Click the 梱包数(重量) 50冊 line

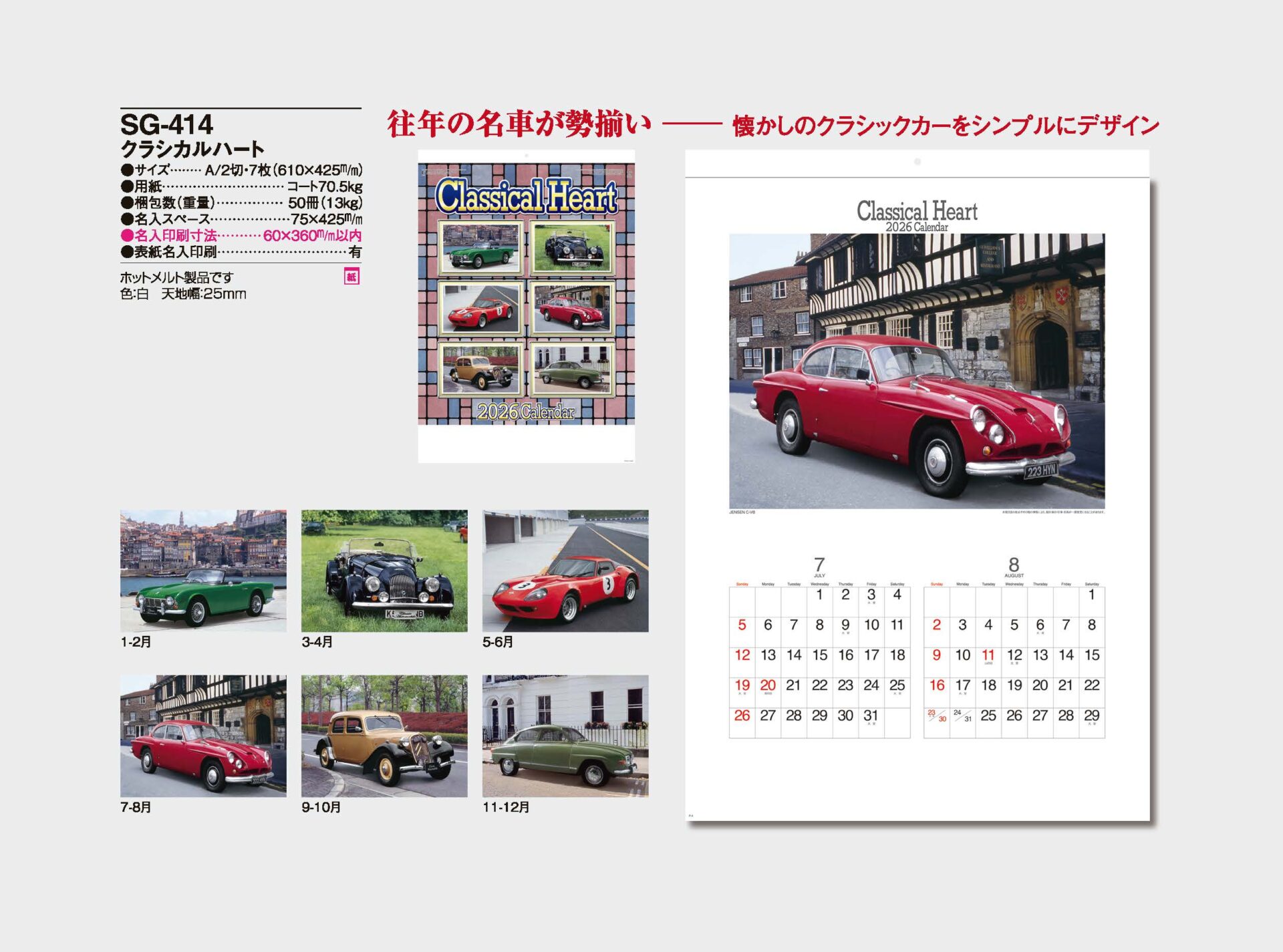241,202
